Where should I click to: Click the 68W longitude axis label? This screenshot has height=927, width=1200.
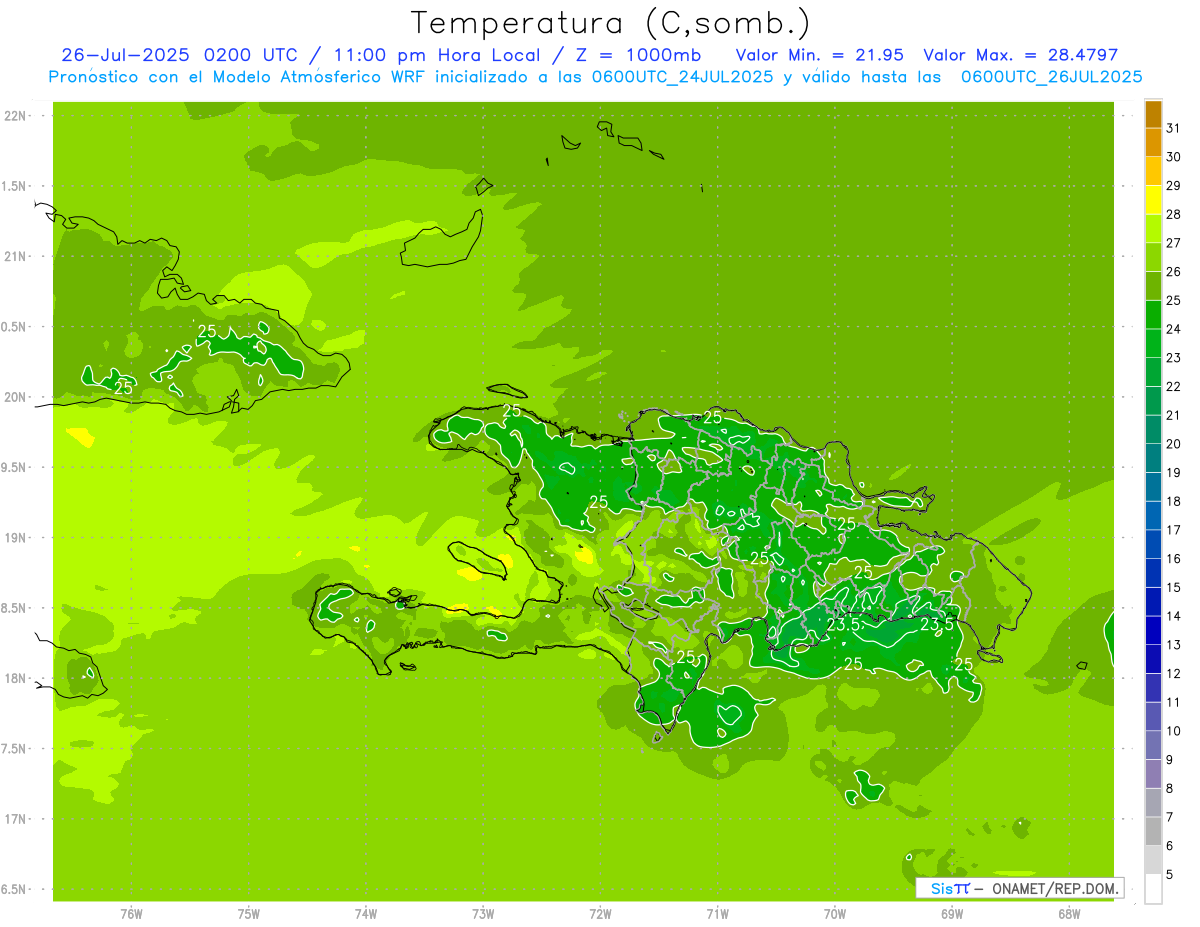tap(1069, 914)
